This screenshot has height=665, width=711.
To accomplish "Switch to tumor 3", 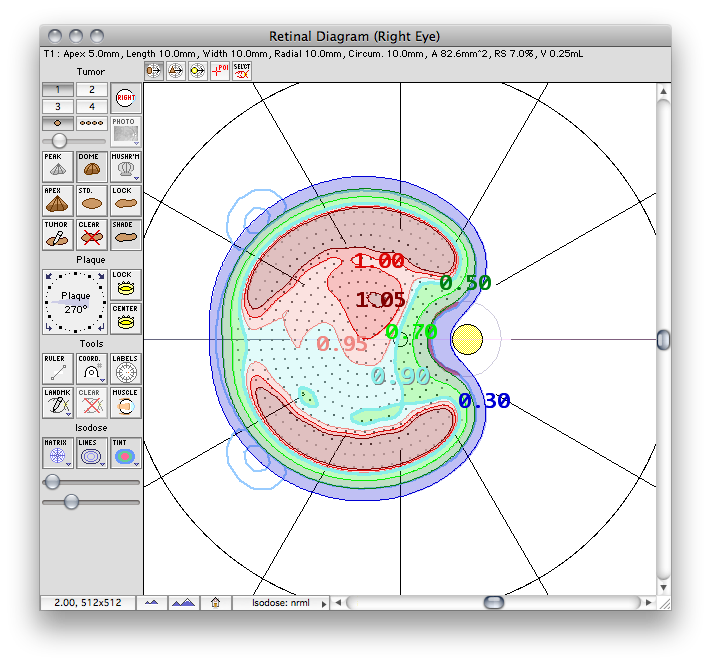I will pyautogui.click(x=58, y=107).
